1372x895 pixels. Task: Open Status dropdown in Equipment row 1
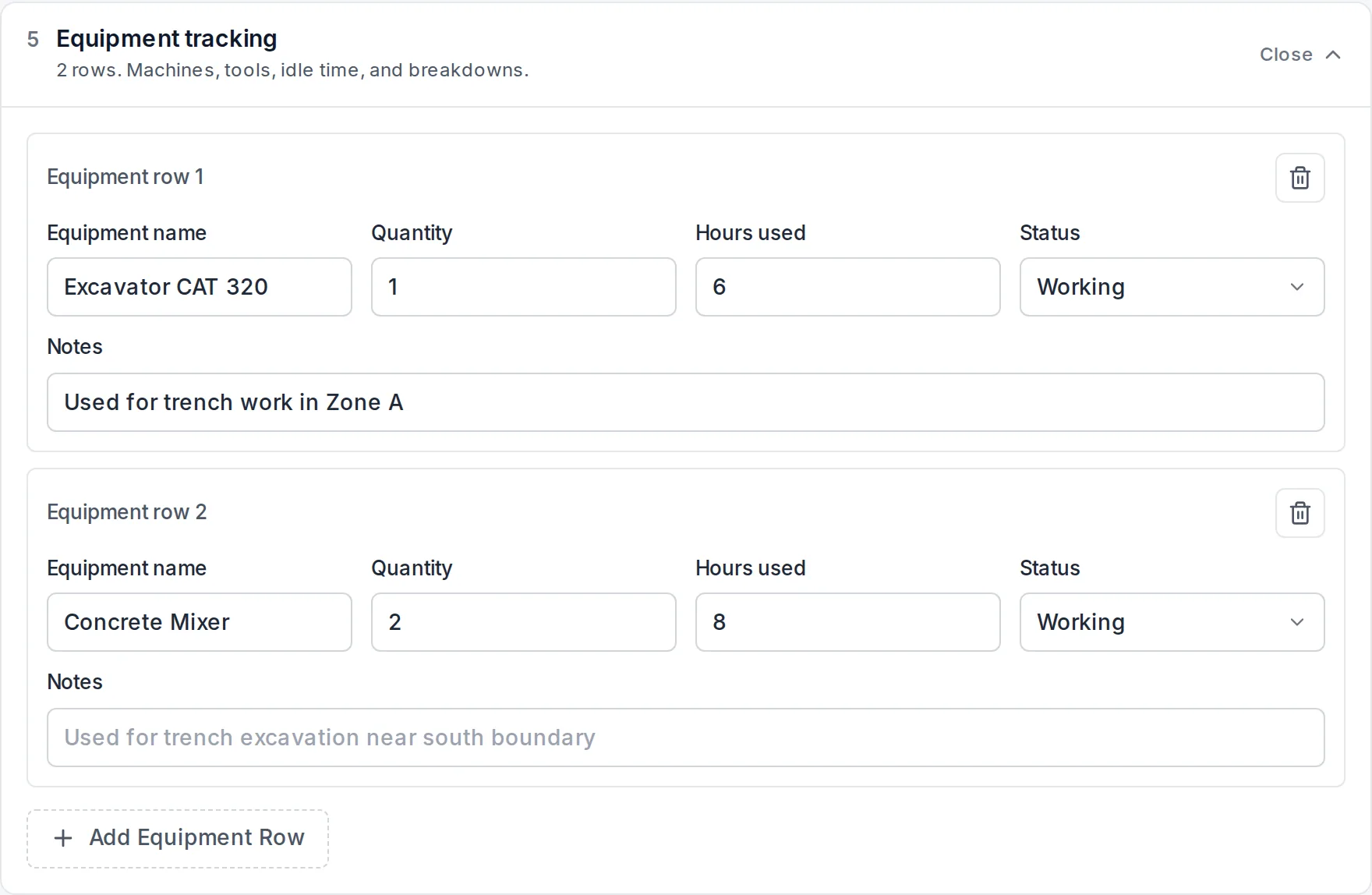1172,287
